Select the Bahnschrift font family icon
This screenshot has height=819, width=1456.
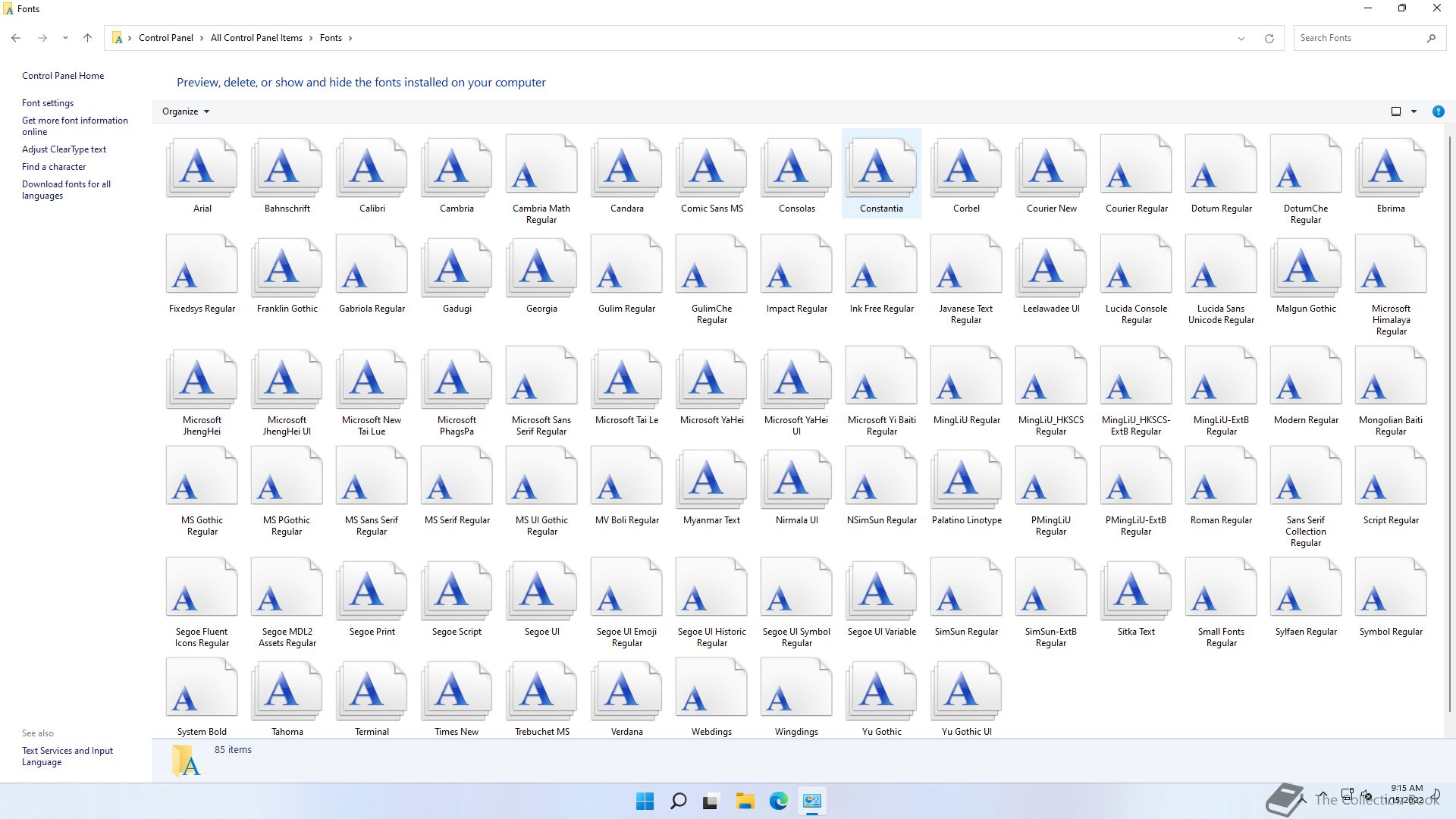pyautogui.click(x=287, y=166)
